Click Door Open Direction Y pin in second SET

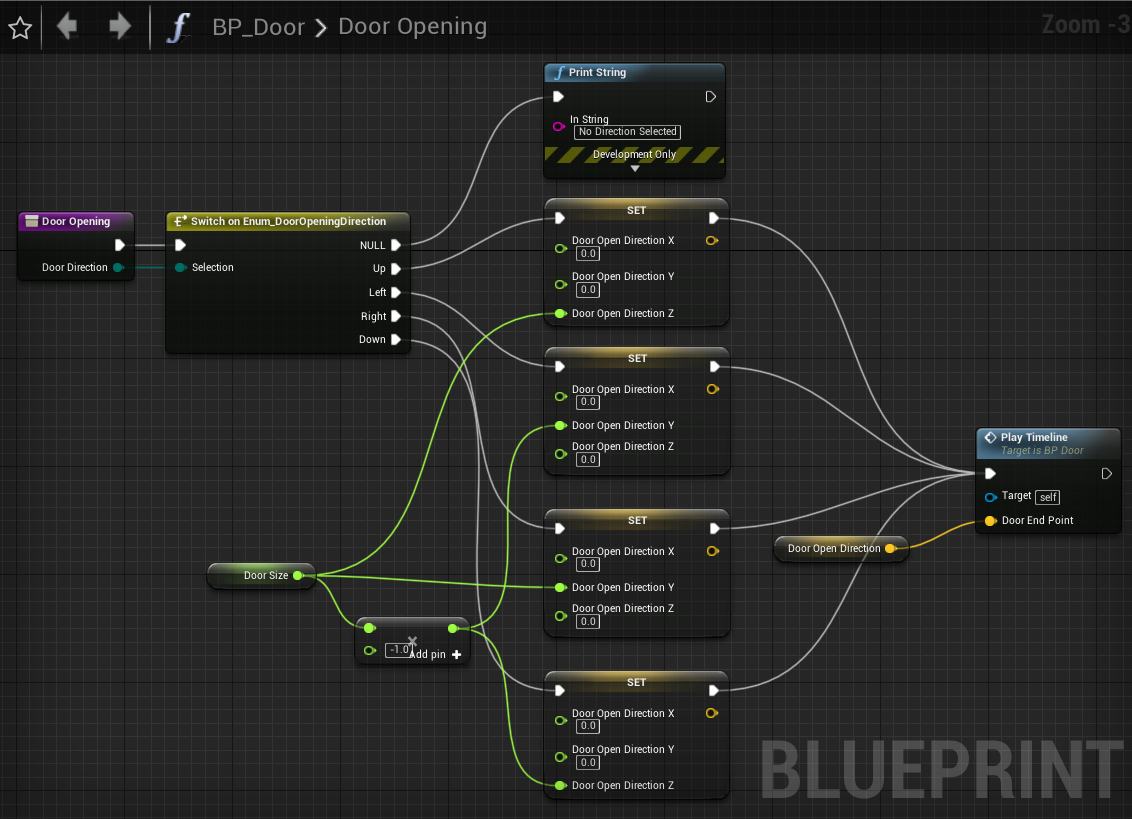click(560, 425)
